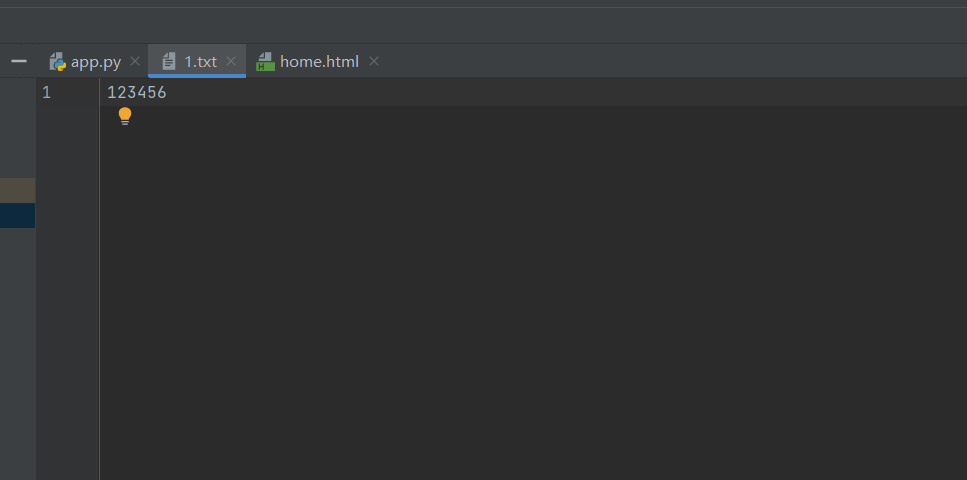967x480 pixels.
Task: Click the green HTML file icon on home.html tab
Action: (265, 62)
